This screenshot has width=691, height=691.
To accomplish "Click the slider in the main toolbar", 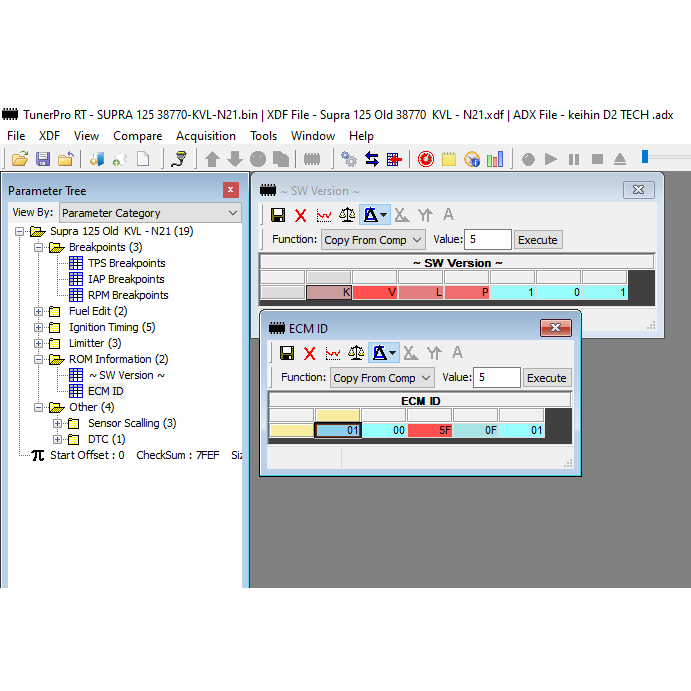I will pos(646,157).
